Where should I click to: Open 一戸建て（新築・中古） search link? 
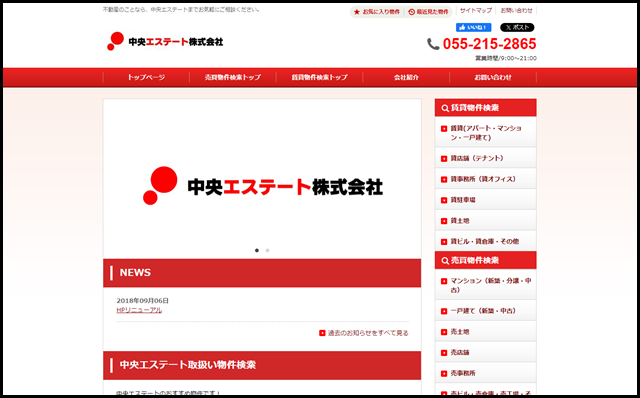(486, 311)
